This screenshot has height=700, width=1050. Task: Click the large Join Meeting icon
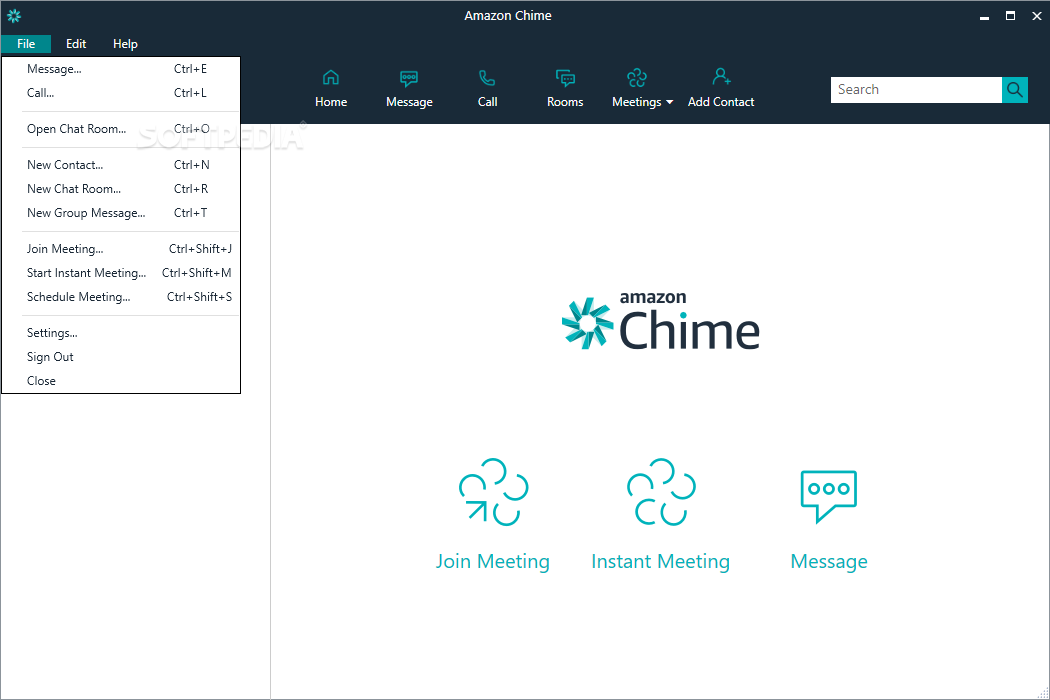[x=494, y=492]
